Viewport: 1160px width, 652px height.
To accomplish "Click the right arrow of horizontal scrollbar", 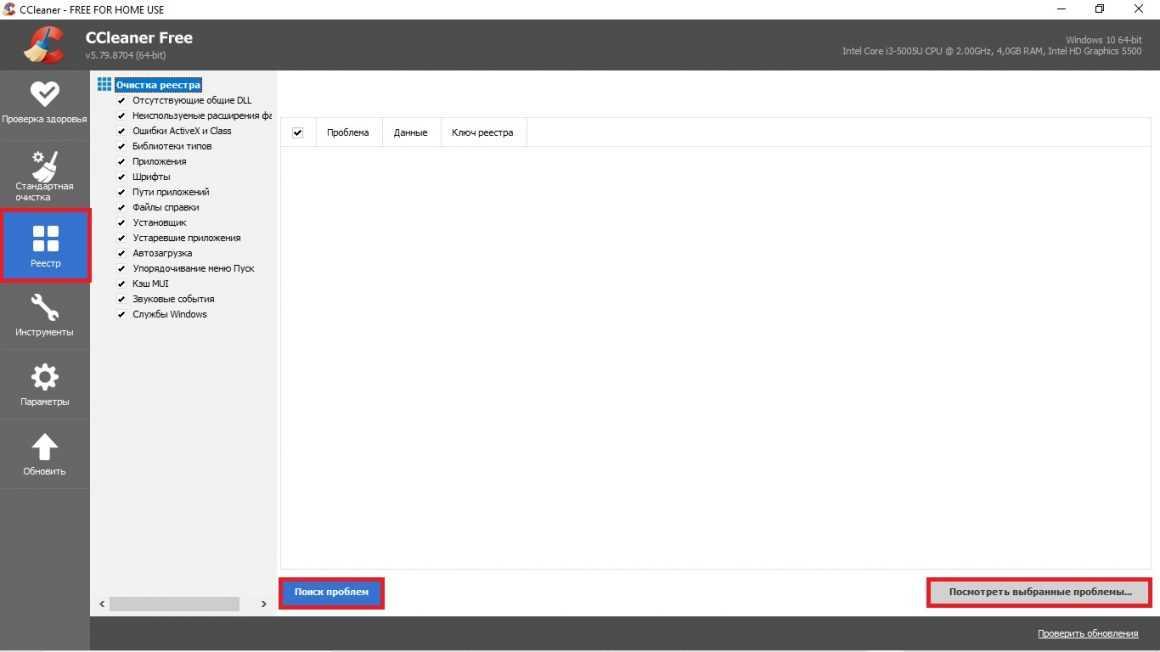I will 263,604.
